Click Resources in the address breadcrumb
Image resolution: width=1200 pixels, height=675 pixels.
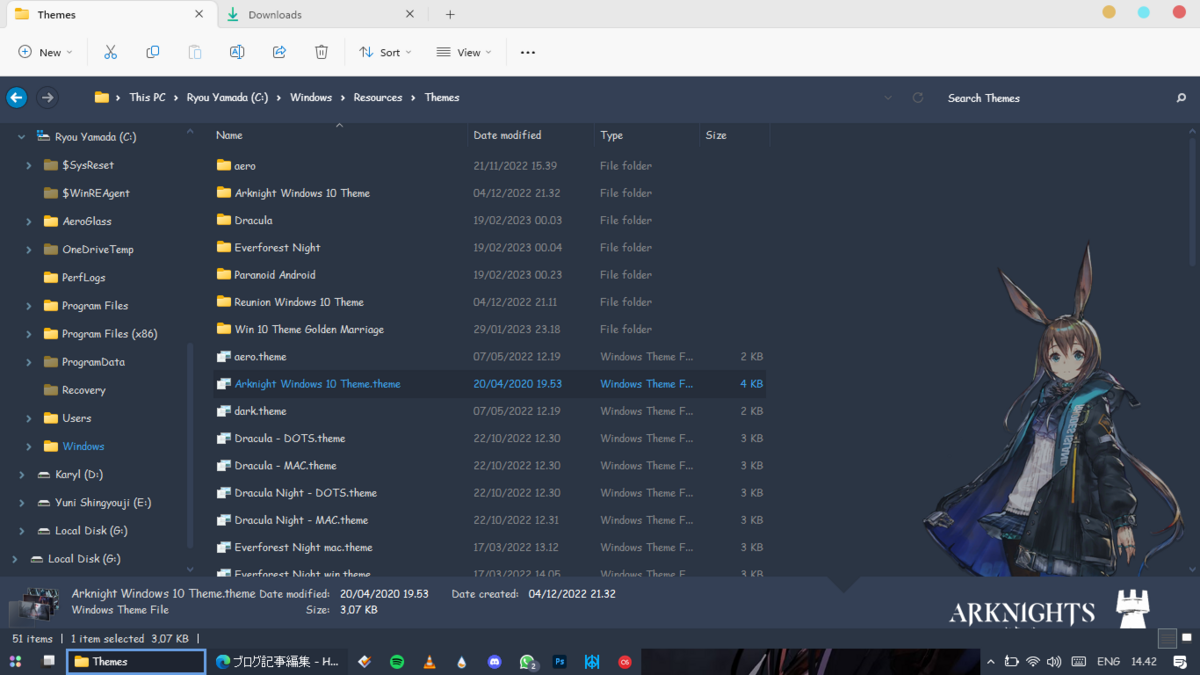tap(377, 98)
